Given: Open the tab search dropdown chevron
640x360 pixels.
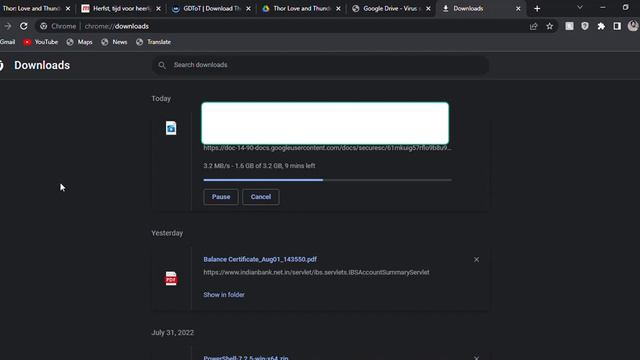Looking at the screenshot, I should pyautogui.click(x=580, y=8).
